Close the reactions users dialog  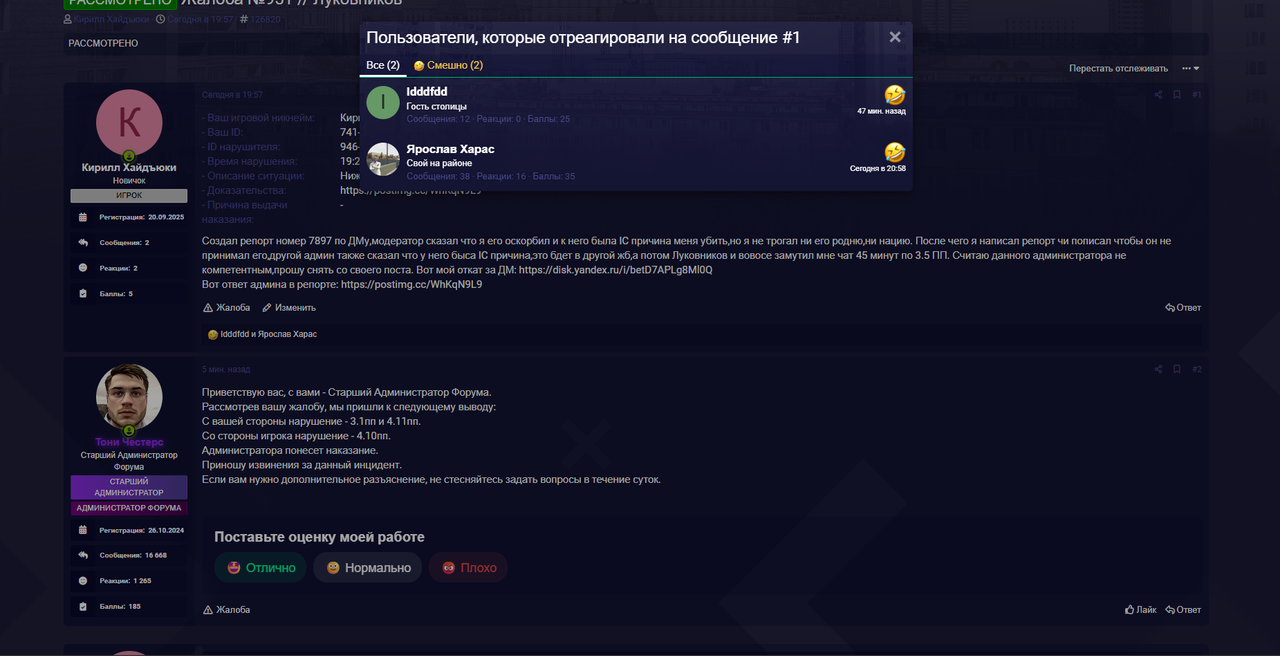point(895,37)
